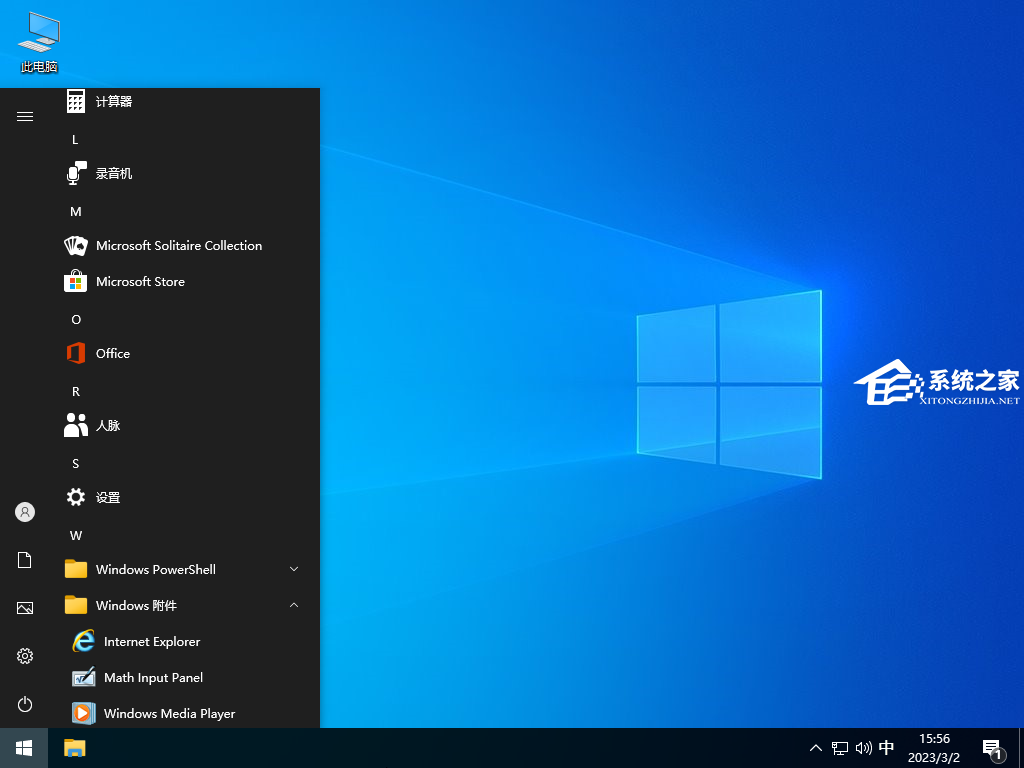Show hidden system tray icons
This screenshot has width=1024, height=768.
click(x=816, y=748)
